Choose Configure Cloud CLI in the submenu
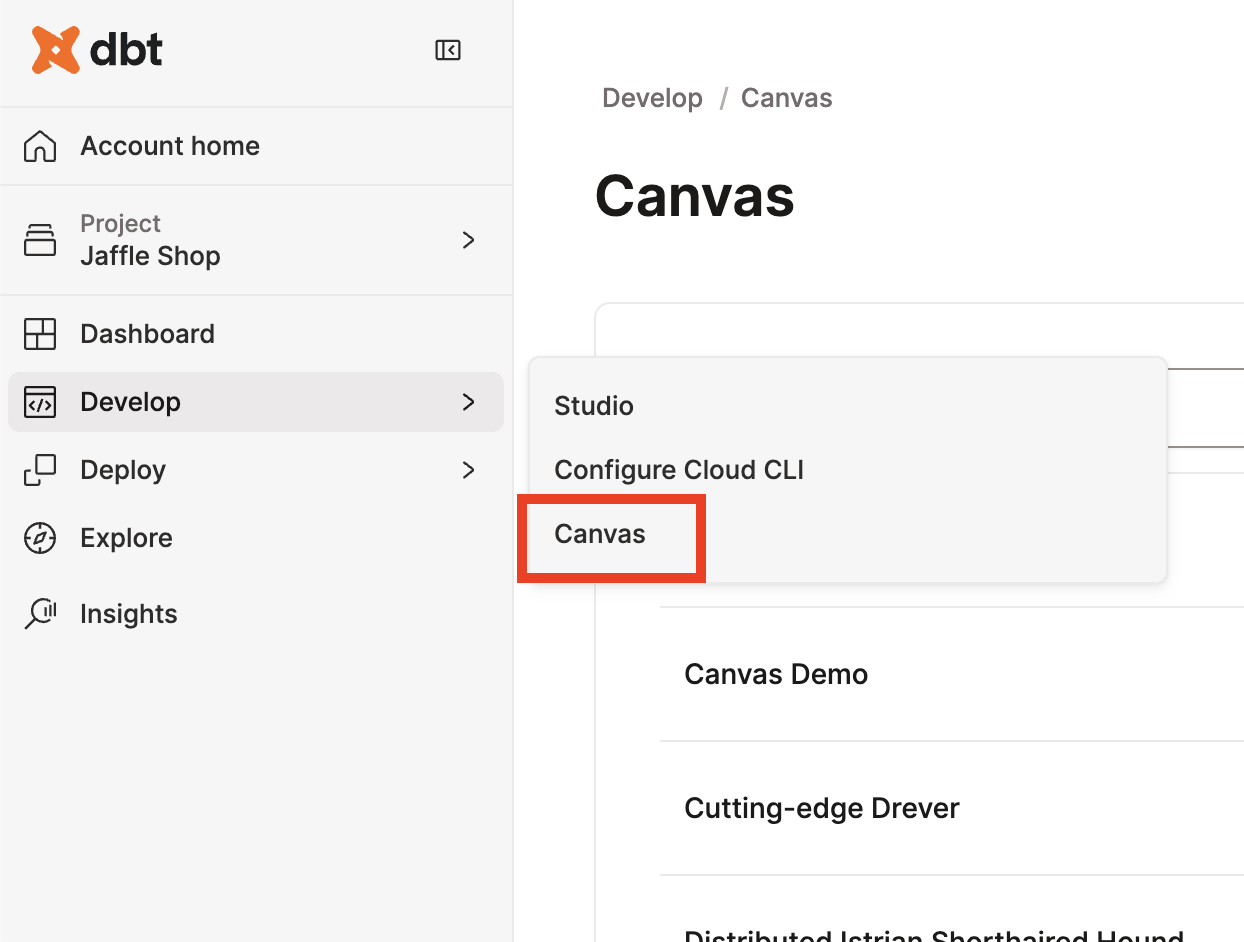The image size is (1244, 942). pyautogui.click(x=679, y=469)
